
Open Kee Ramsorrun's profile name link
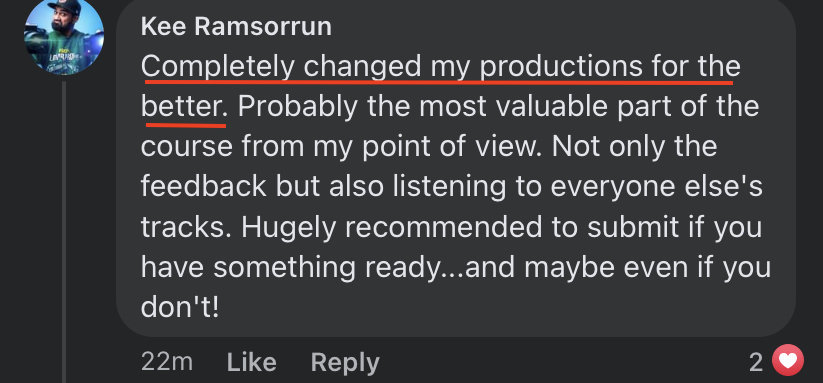click(236, 26)
